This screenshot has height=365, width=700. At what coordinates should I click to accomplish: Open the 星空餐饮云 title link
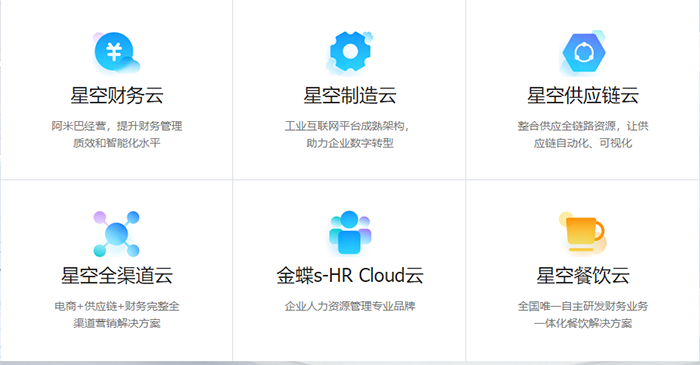(583, 275)
